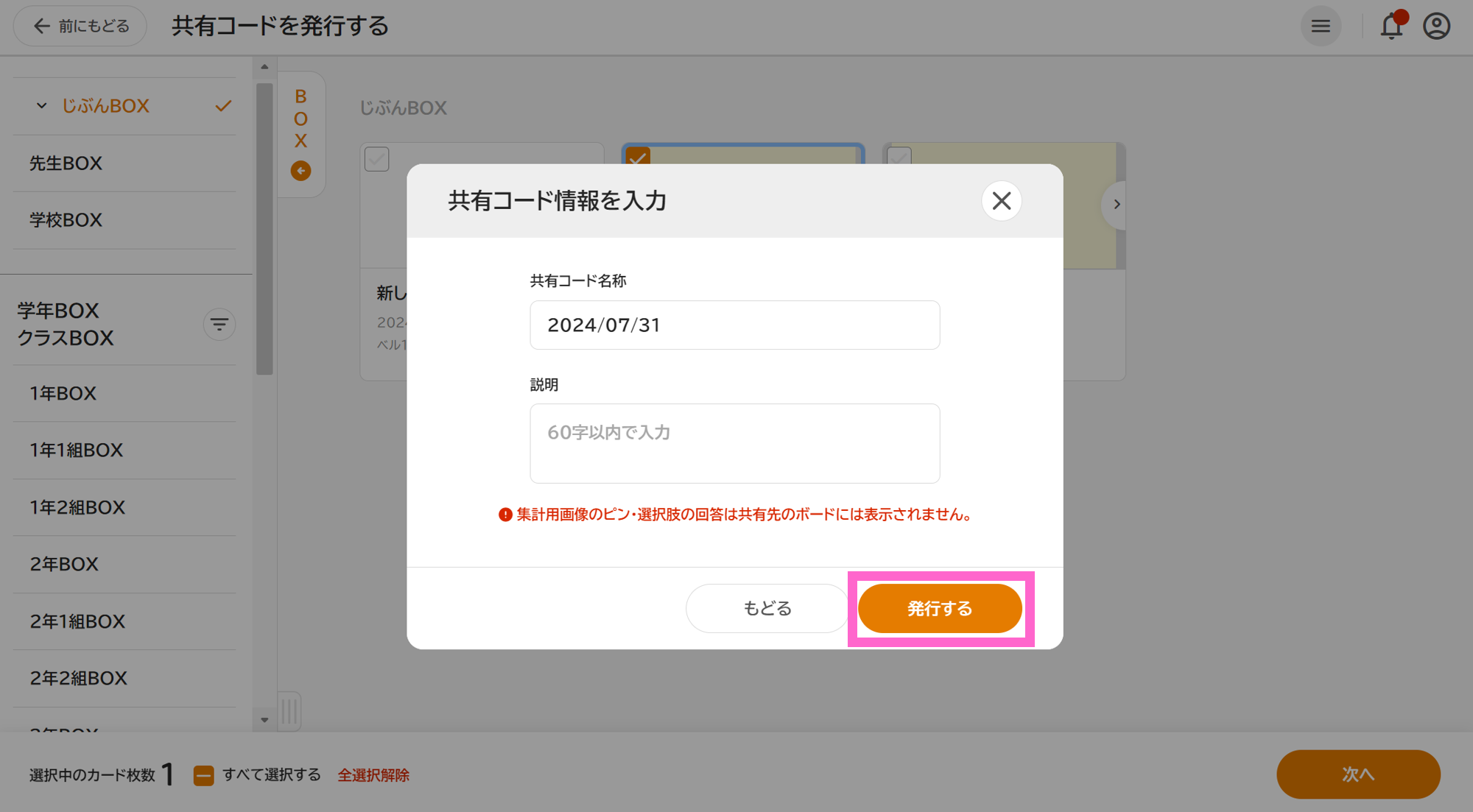Click the sidebar scroll-down triangle
Screen dimensions: 1473x812
point(264,719)
